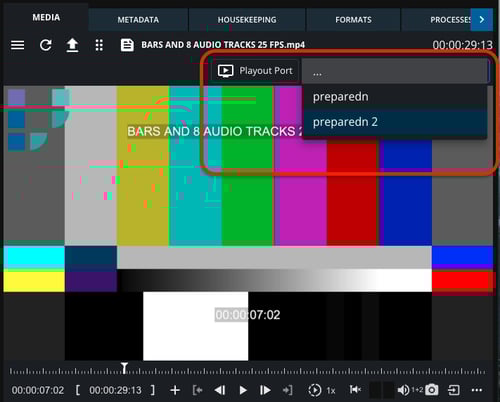This screenshot has height=402, width=500.
Task: Open the grid dots menu icon
Action: tap(99, 45)
